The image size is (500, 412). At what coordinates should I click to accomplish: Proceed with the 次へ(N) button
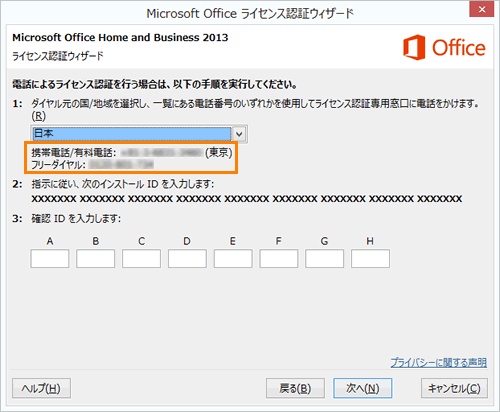click(363, 388)
